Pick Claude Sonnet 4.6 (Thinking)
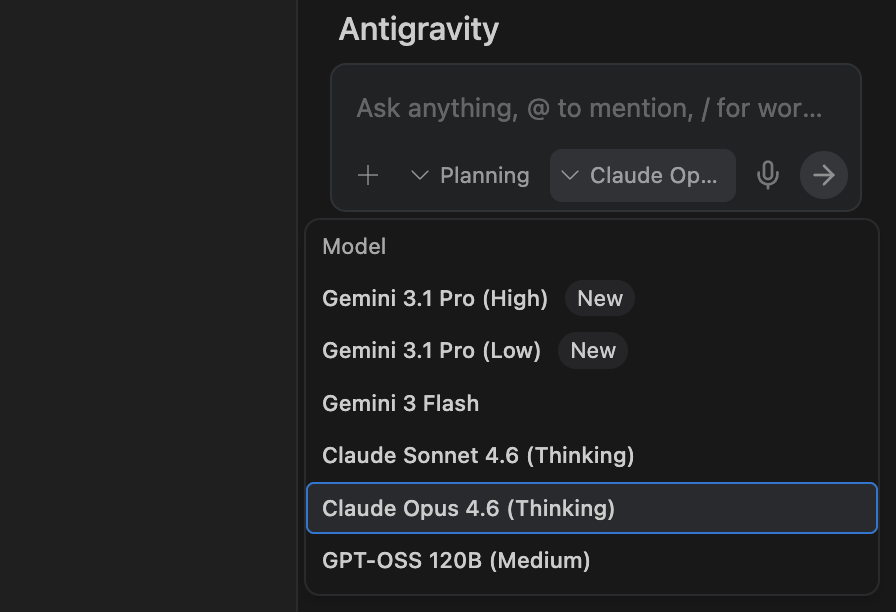 pos(478,456)
